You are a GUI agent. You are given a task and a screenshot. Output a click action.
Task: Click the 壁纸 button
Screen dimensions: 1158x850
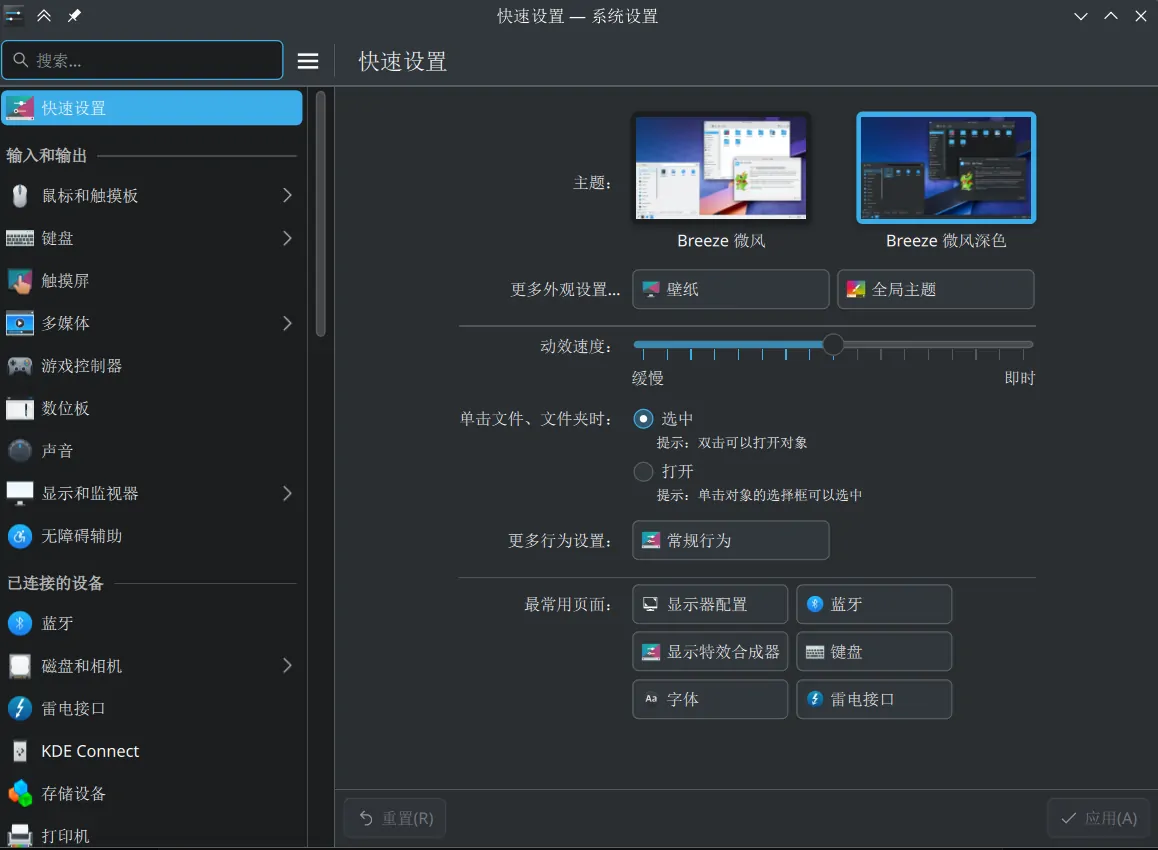click(x=730, y=289)
